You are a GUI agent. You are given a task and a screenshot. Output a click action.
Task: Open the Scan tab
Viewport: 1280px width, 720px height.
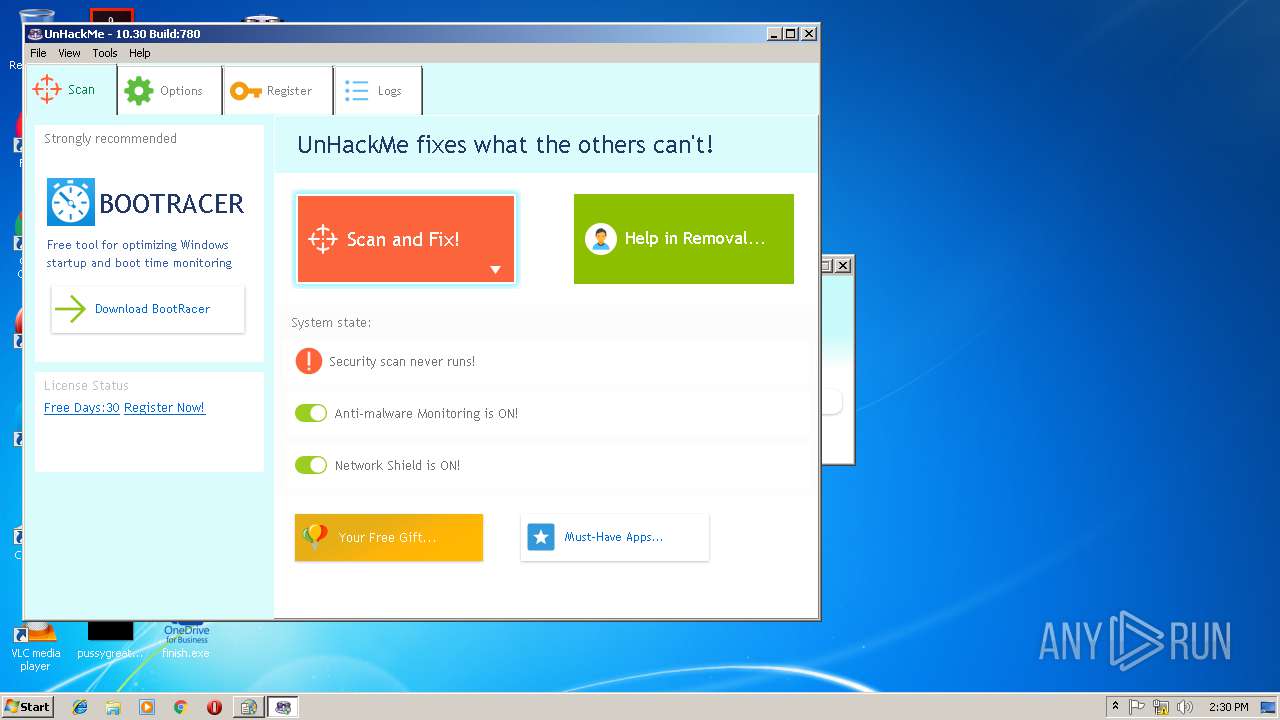70,90
